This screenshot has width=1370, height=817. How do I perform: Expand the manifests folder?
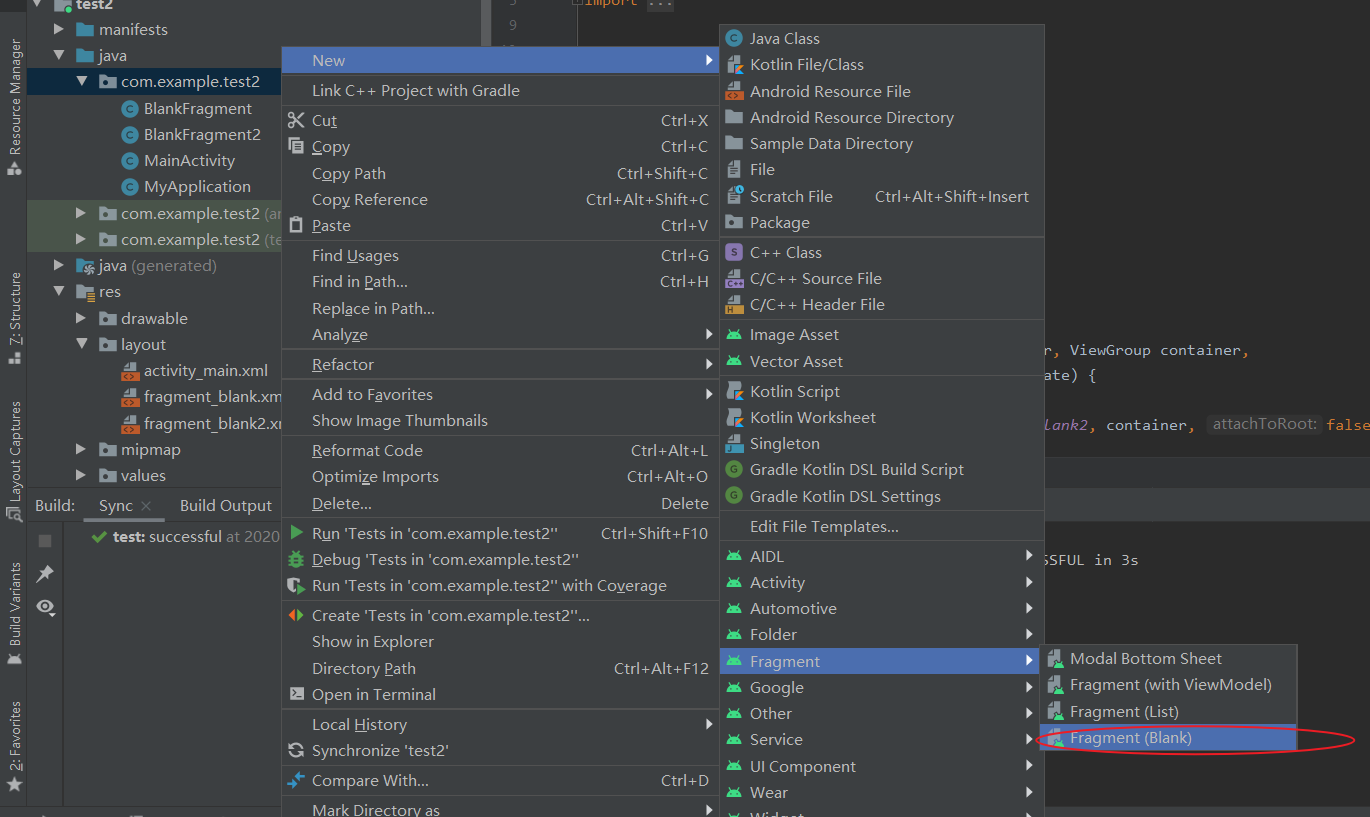pos(60,29)
